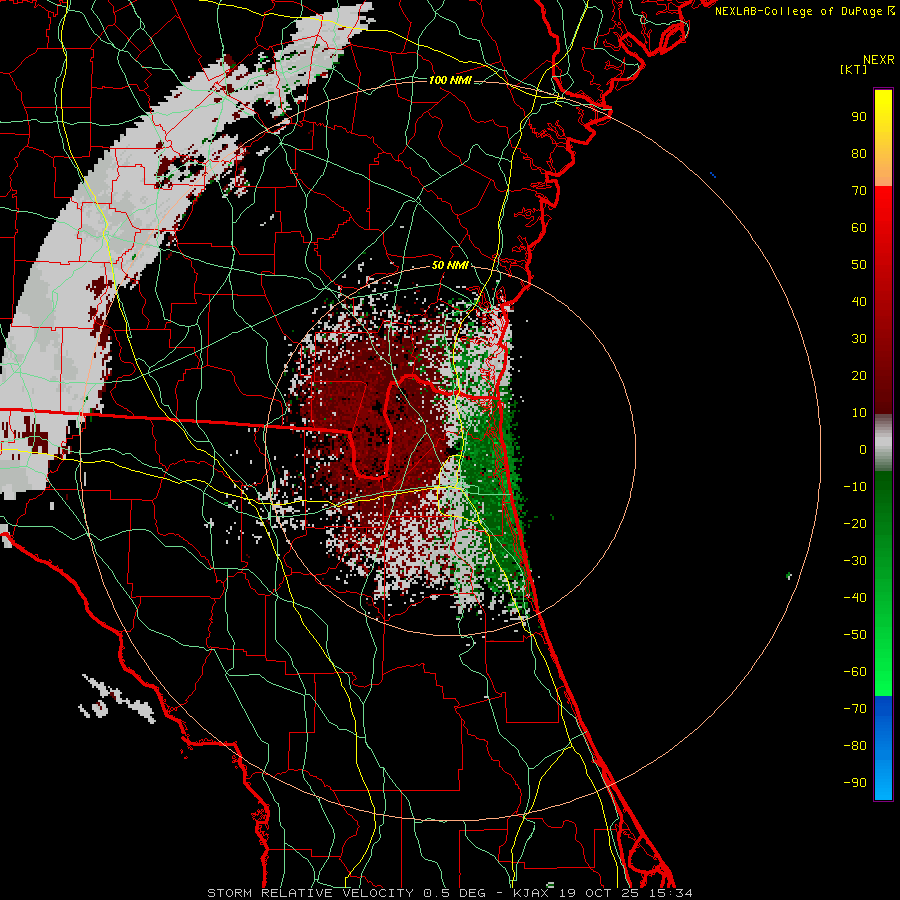This screenshot has width=900, height=900.
Task: Click the -80 knot scale value
Action: pyautogui.click(x=855, y=746)
